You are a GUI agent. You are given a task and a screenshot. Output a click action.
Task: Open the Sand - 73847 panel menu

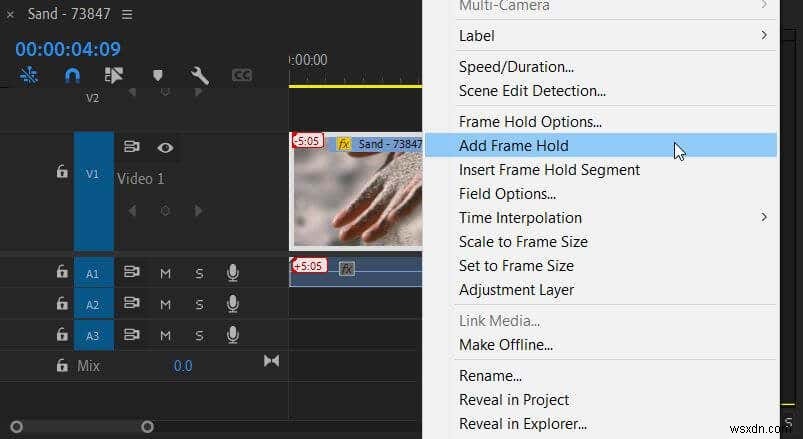pos(127,14)
